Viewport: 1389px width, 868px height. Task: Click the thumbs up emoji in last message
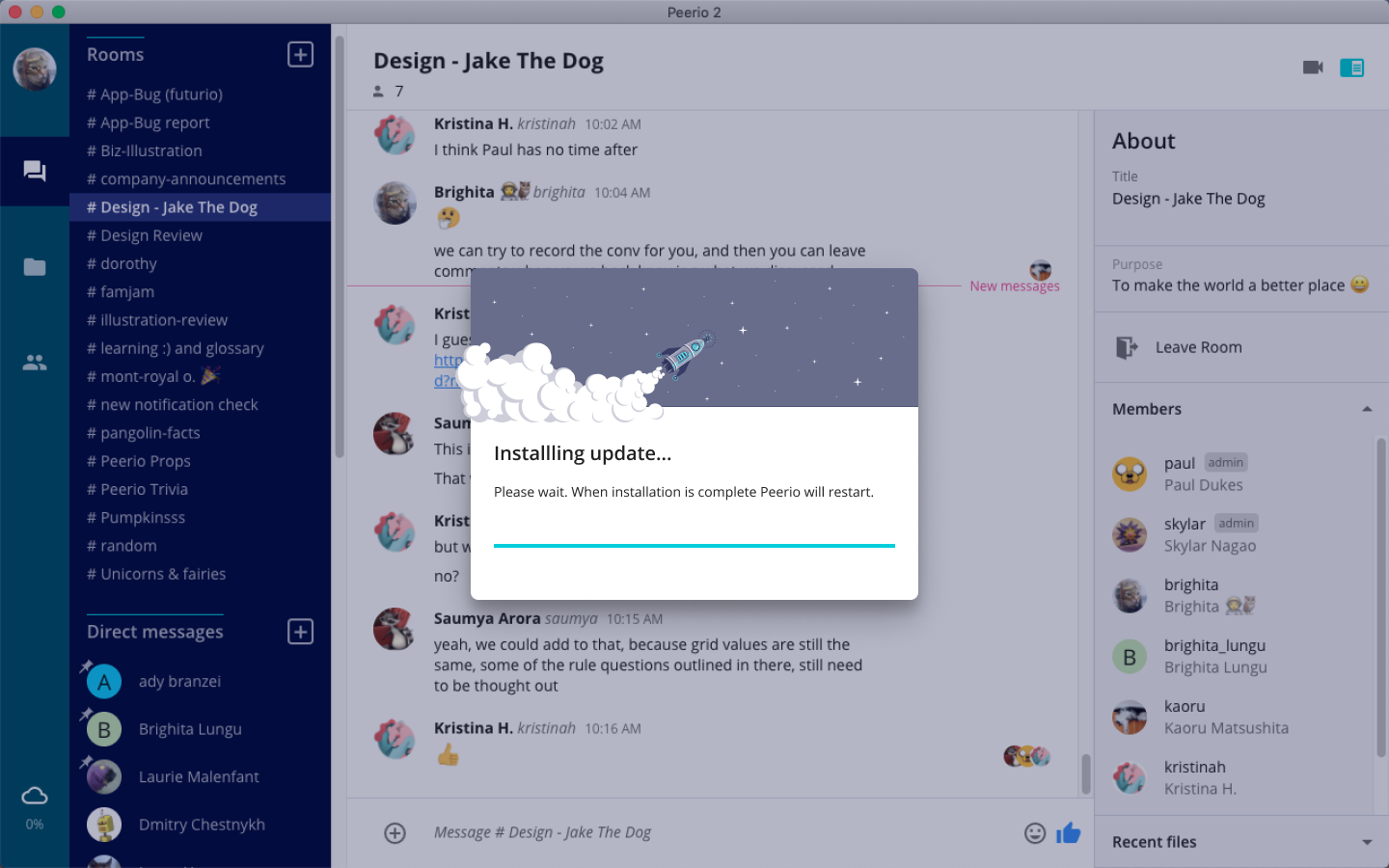(449, 755)
